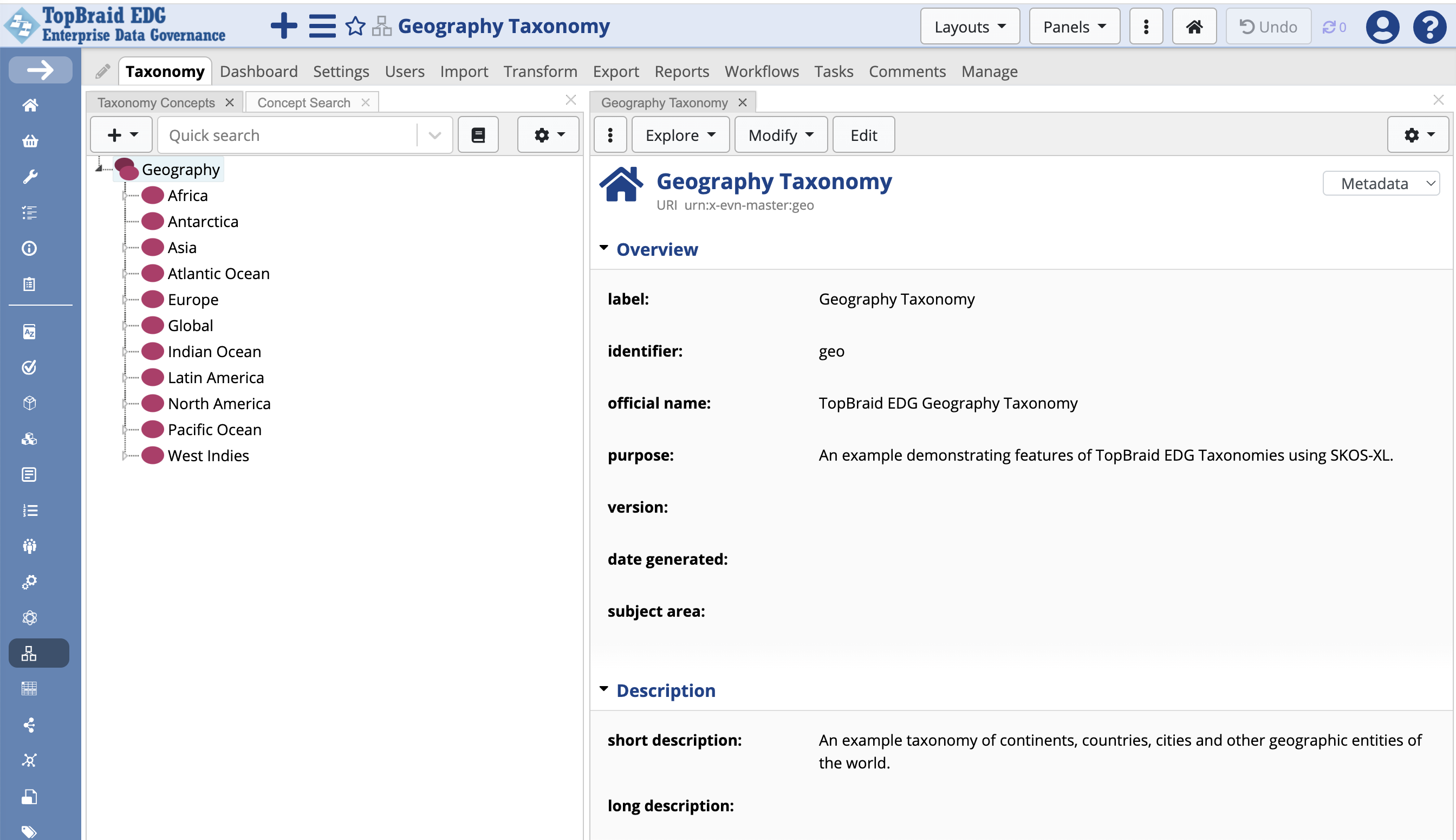This screenshot has height=840, width=1456.
Task: Open the Panels dropdown
Action: pyautogui.click(x=1074, y=27)
